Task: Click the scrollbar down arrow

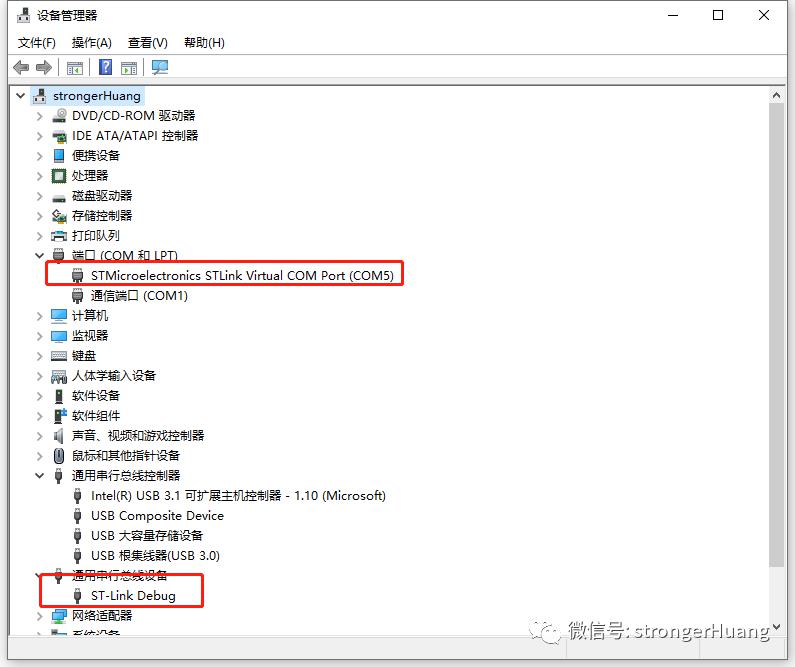Action: [776, 627]
